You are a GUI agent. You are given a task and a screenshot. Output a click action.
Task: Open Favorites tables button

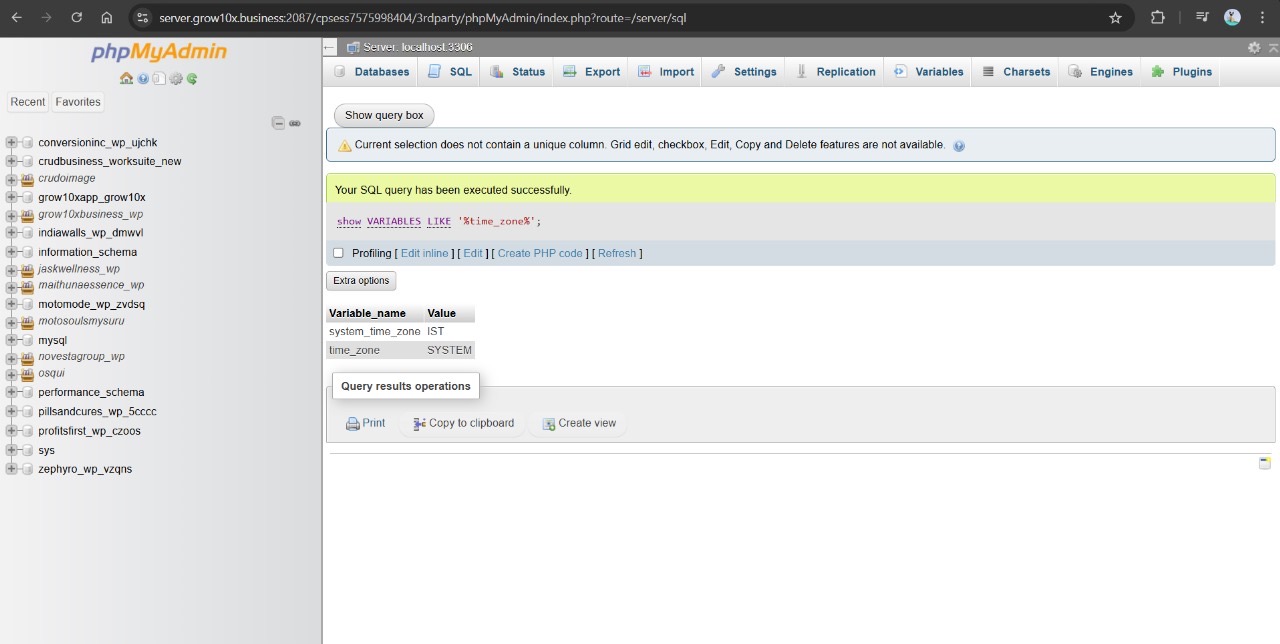coord(78,102)
